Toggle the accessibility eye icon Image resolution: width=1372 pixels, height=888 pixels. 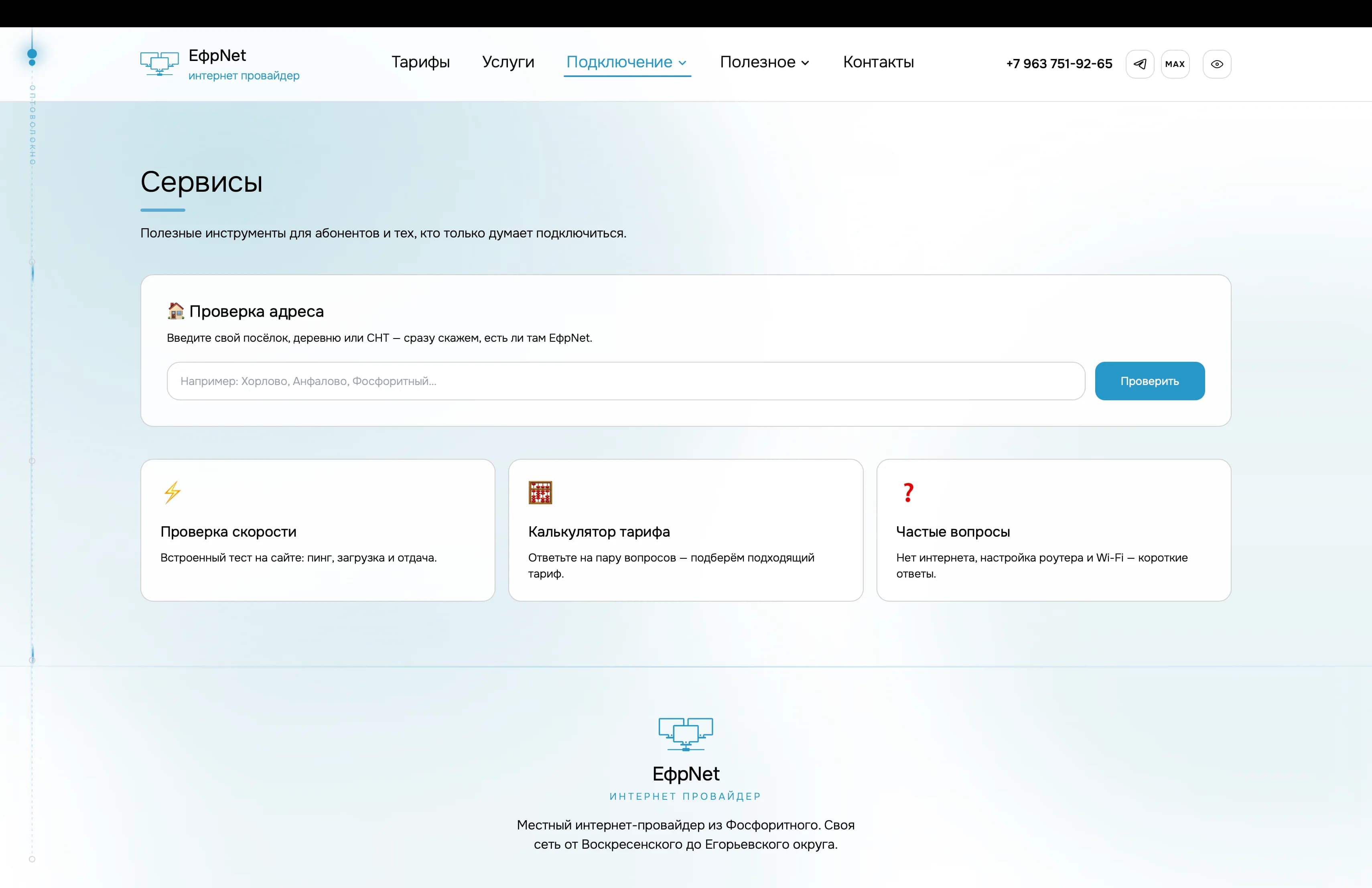coord(1217,64)
